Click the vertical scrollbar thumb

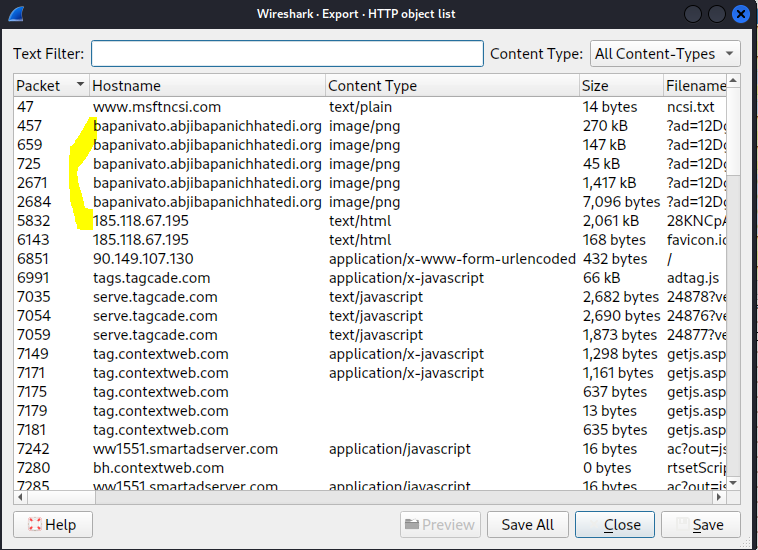click(x=733, y=130)
